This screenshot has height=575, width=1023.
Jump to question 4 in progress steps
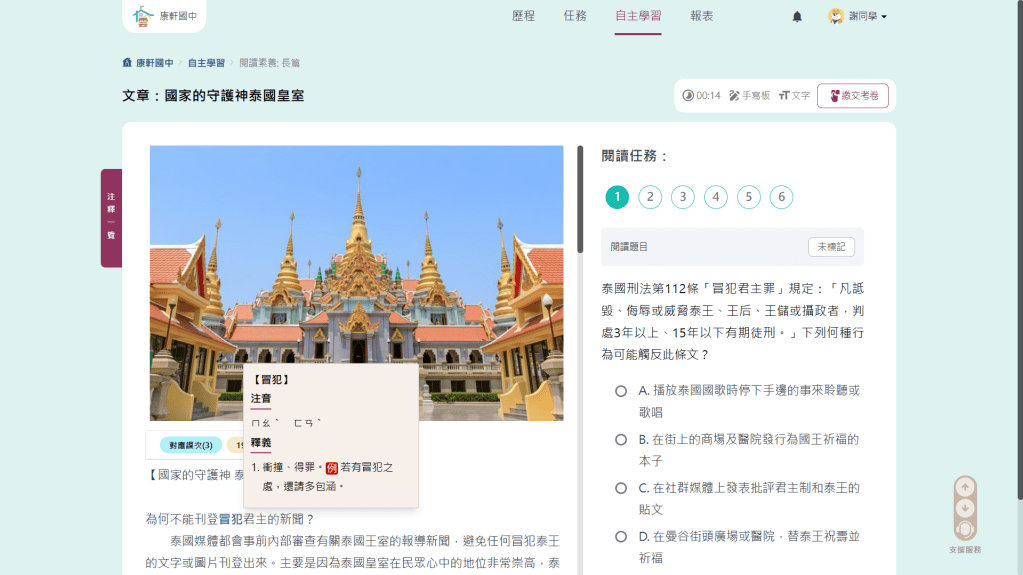715,197
